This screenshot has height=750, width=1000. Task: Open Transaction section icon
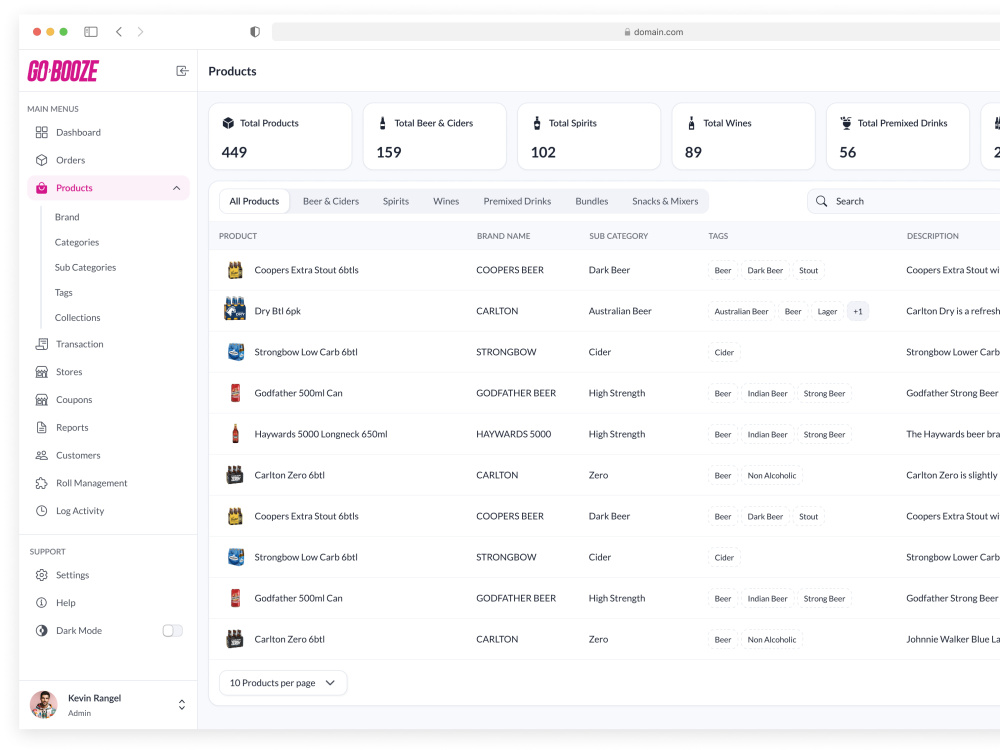pos(41,344)
